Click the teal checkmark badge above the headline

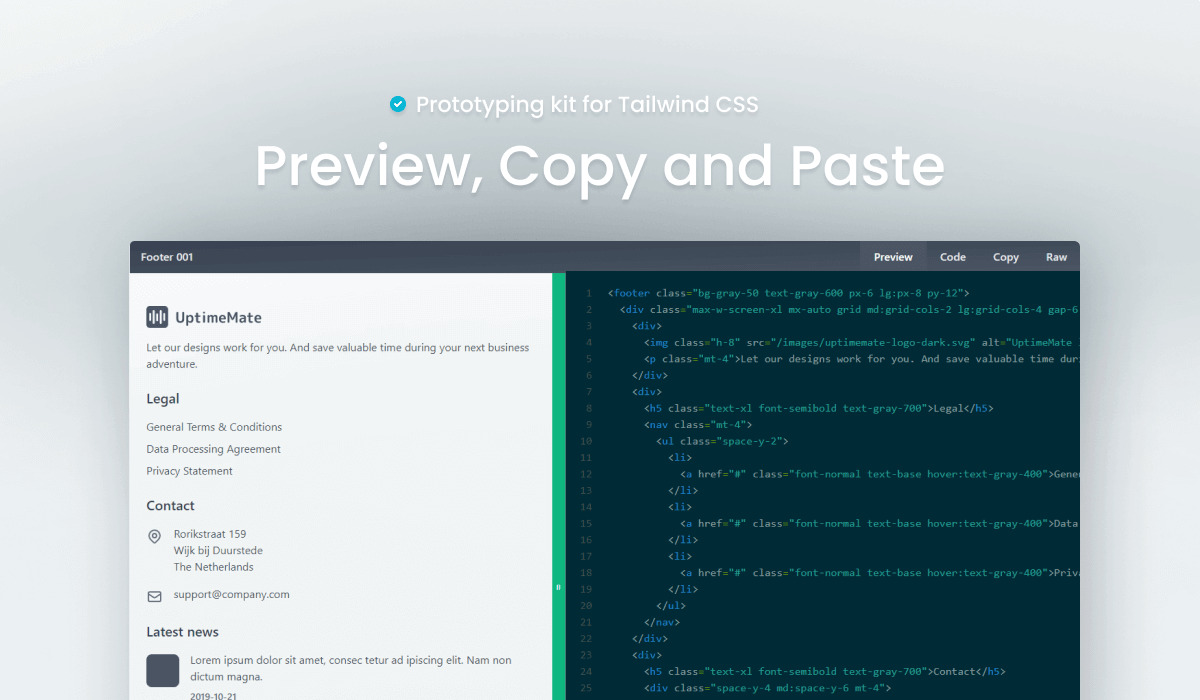[398, 103]
